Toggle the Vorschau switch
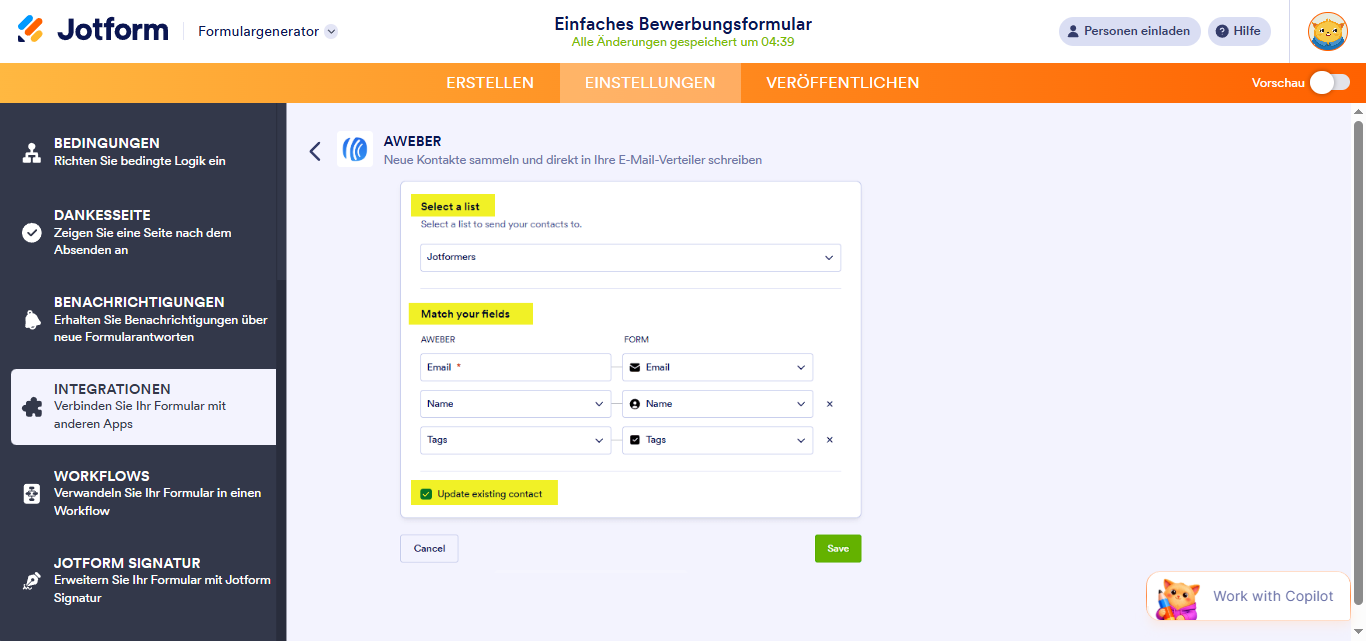1366x641 pixels. [x=1329, y=83]
